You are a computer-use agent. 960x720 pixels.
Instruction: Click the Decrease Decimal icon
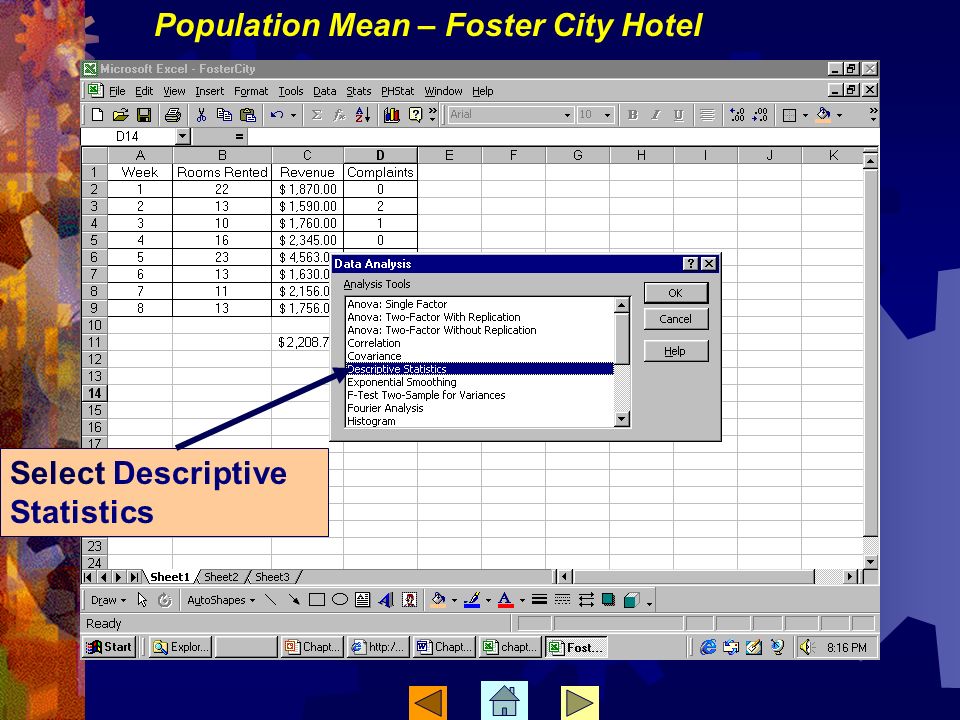pyautogui.click(x=760, y=114)
